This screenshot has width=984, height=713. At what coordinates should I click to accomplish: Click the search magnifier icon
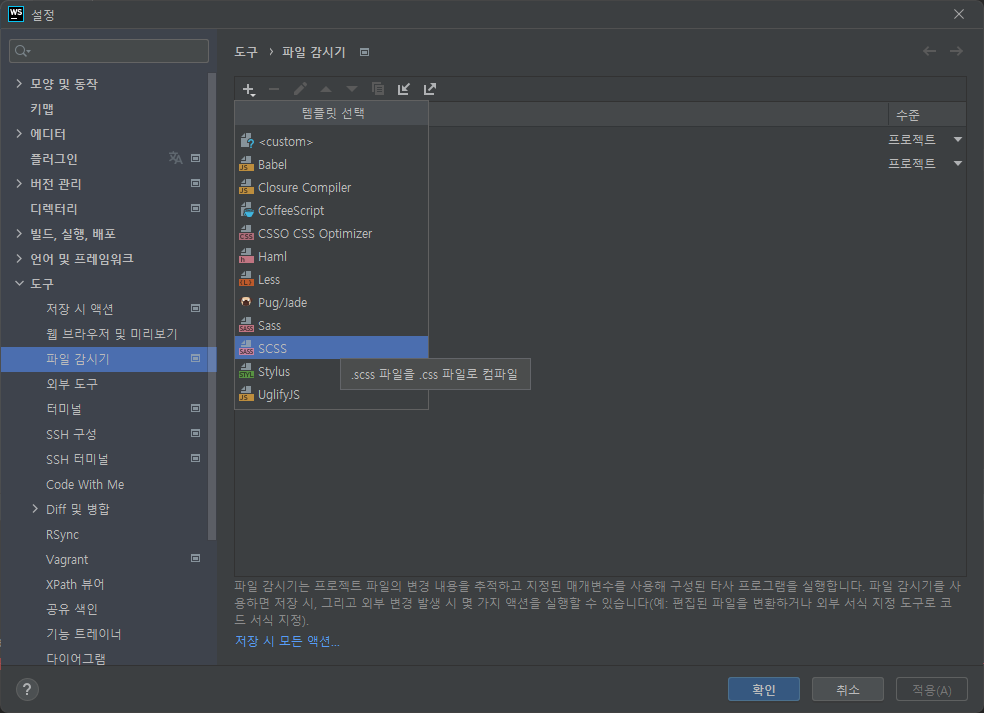click(x=21, y=51)
